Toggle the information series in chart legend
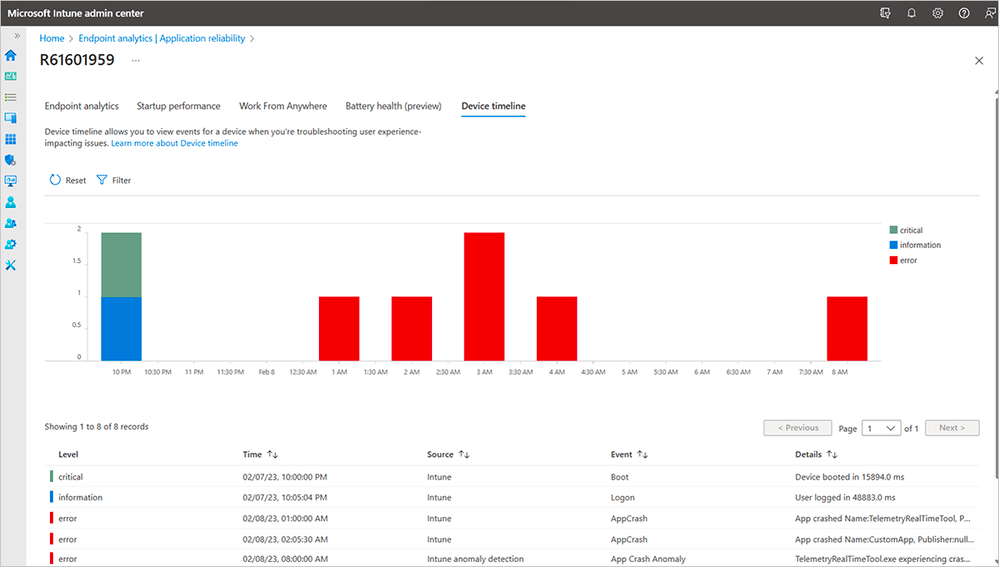The height and width of the screenshot is (567, 999). [x=914, y=245]
